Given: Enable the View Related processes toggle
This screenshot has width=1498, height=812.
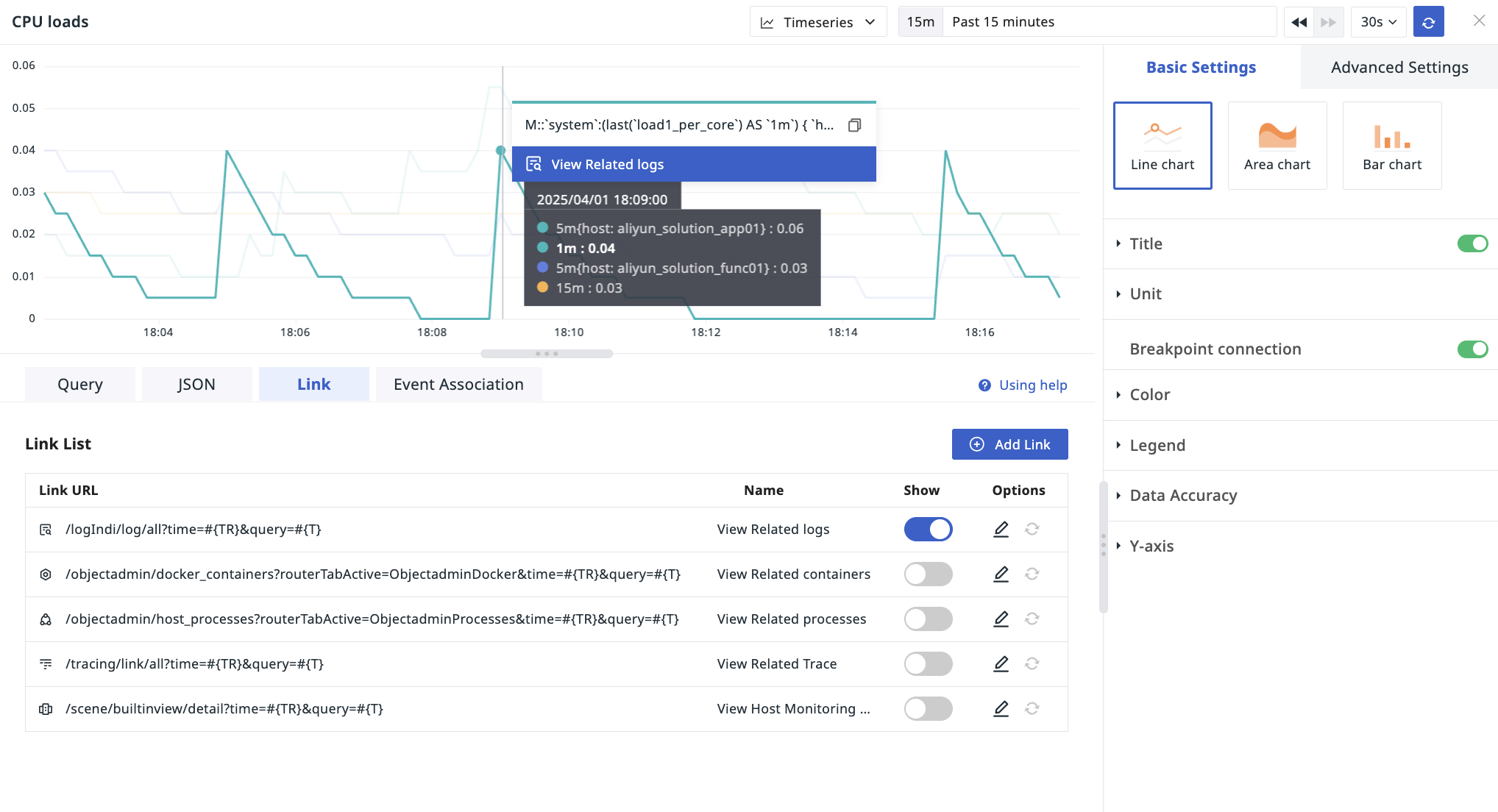Looking at the screenshot, I should (x=928, y=619).
